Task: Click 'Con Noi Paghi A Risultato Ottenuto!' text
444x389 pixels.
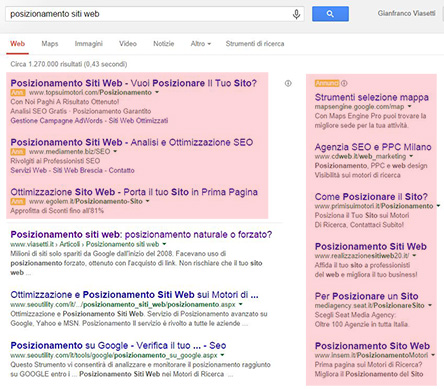Action: tap(65, 102)
